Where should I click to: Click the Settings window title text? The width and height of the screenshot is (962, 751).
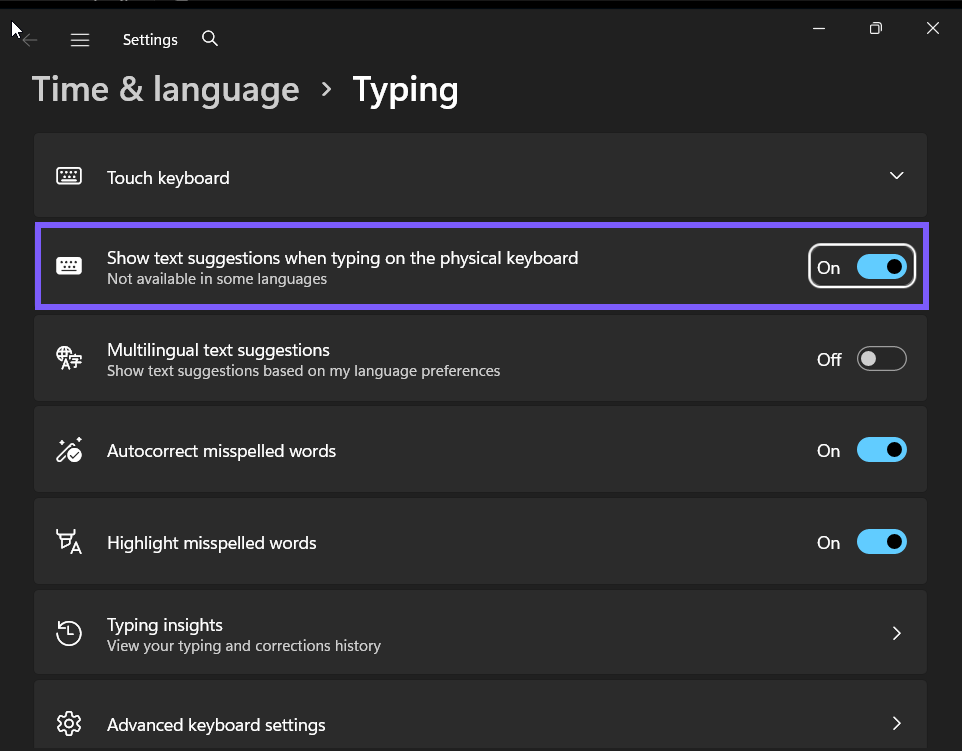point(150,40)
